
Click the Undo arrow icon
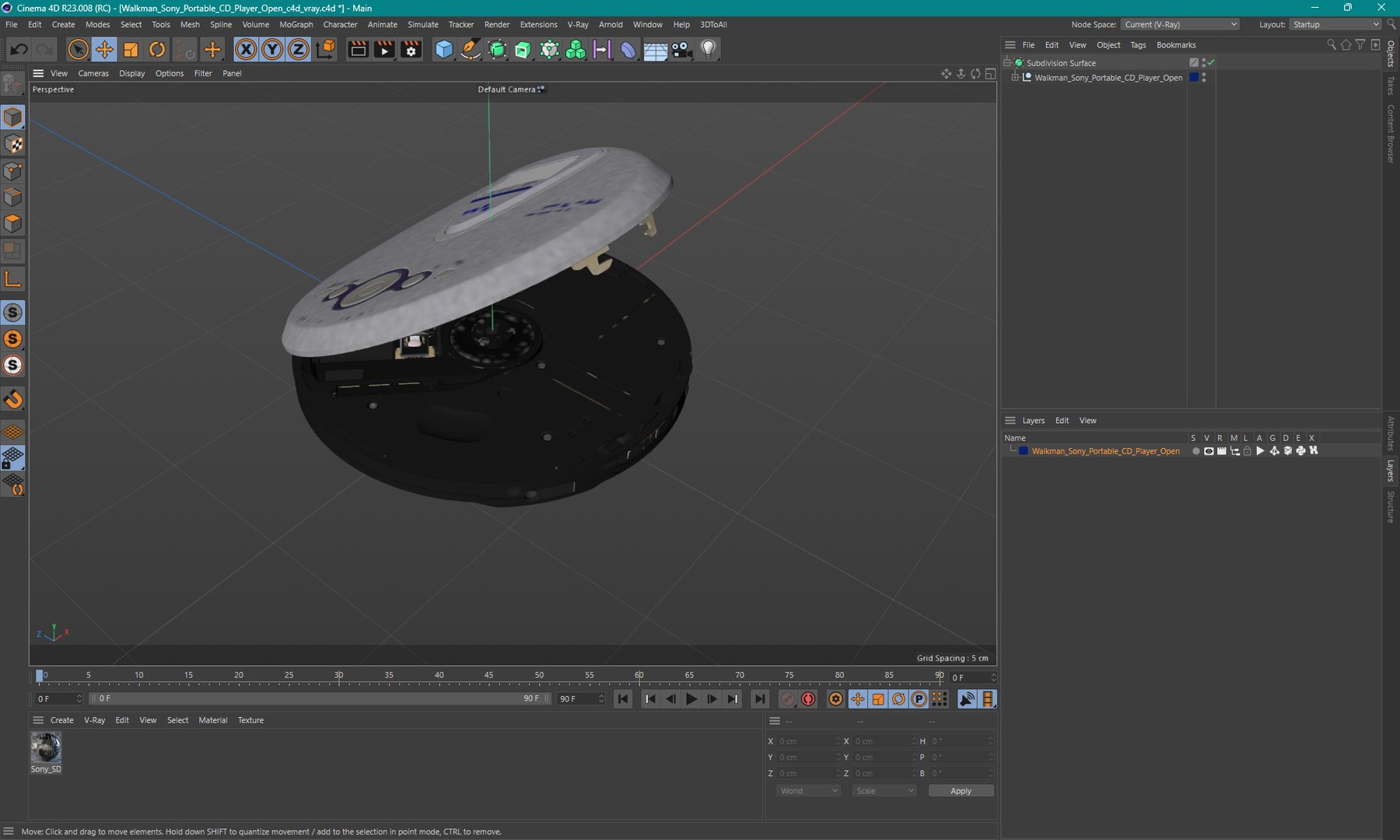tap(19, 49)
